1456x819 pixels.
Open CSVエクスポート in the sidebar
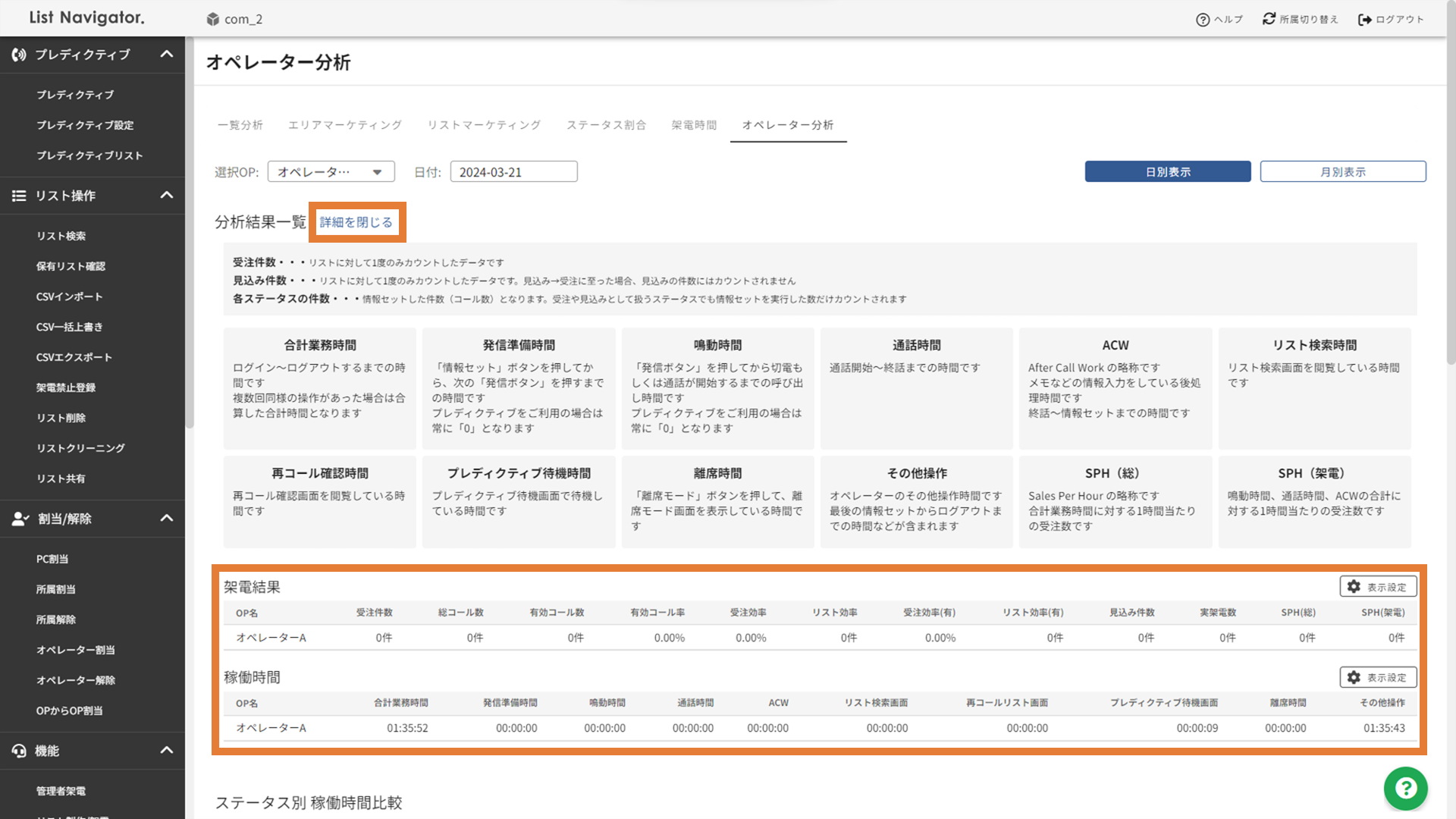[74, 357]
